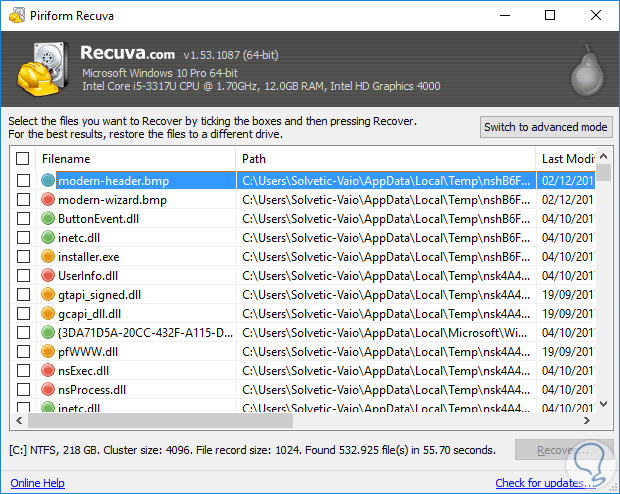
Task: Click the orange status dot beside installer.exe
Action: (48, 257)
